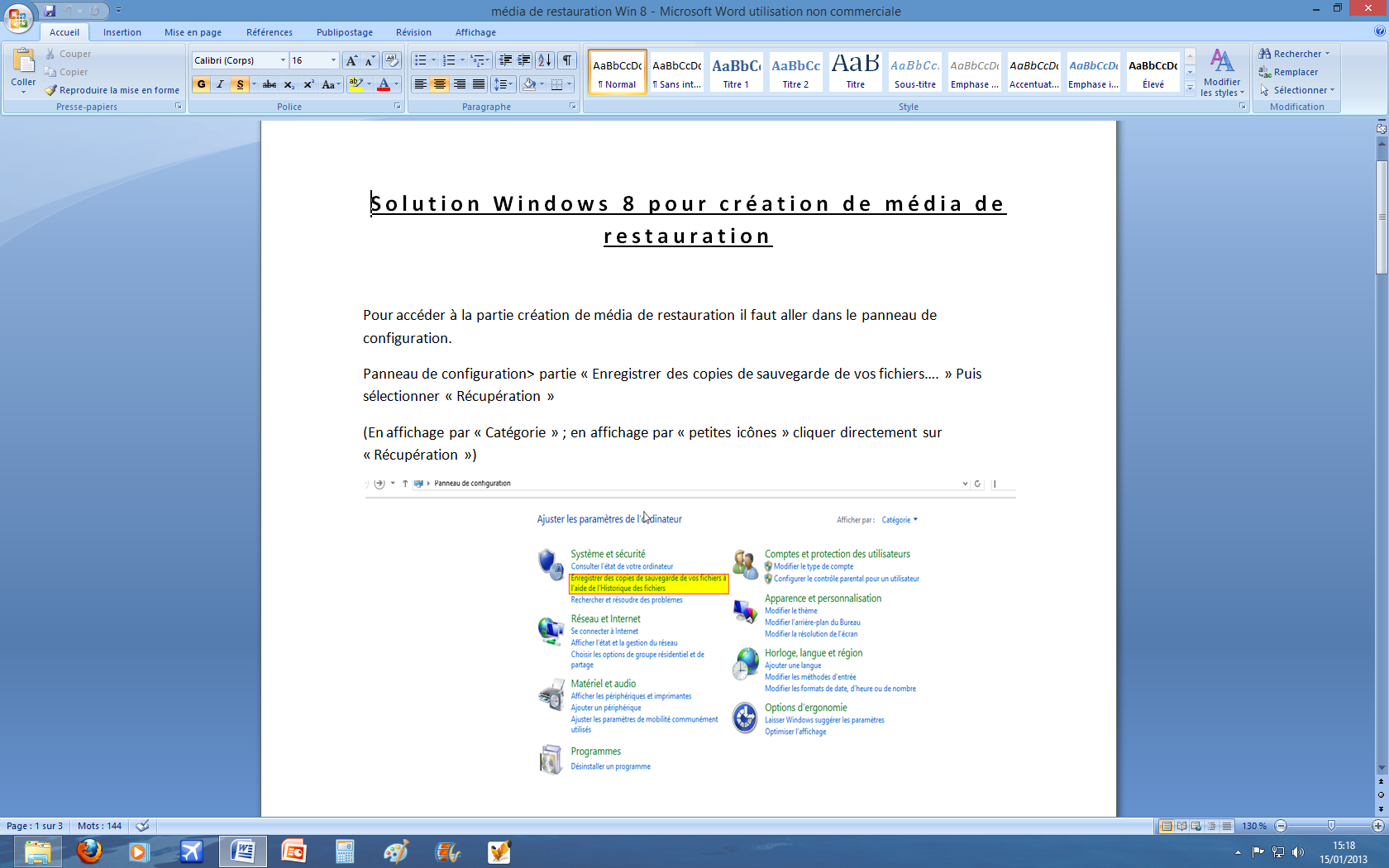Show paragraph marks with pilcrow icon
Screen dimensions: 1389x868
567,60
